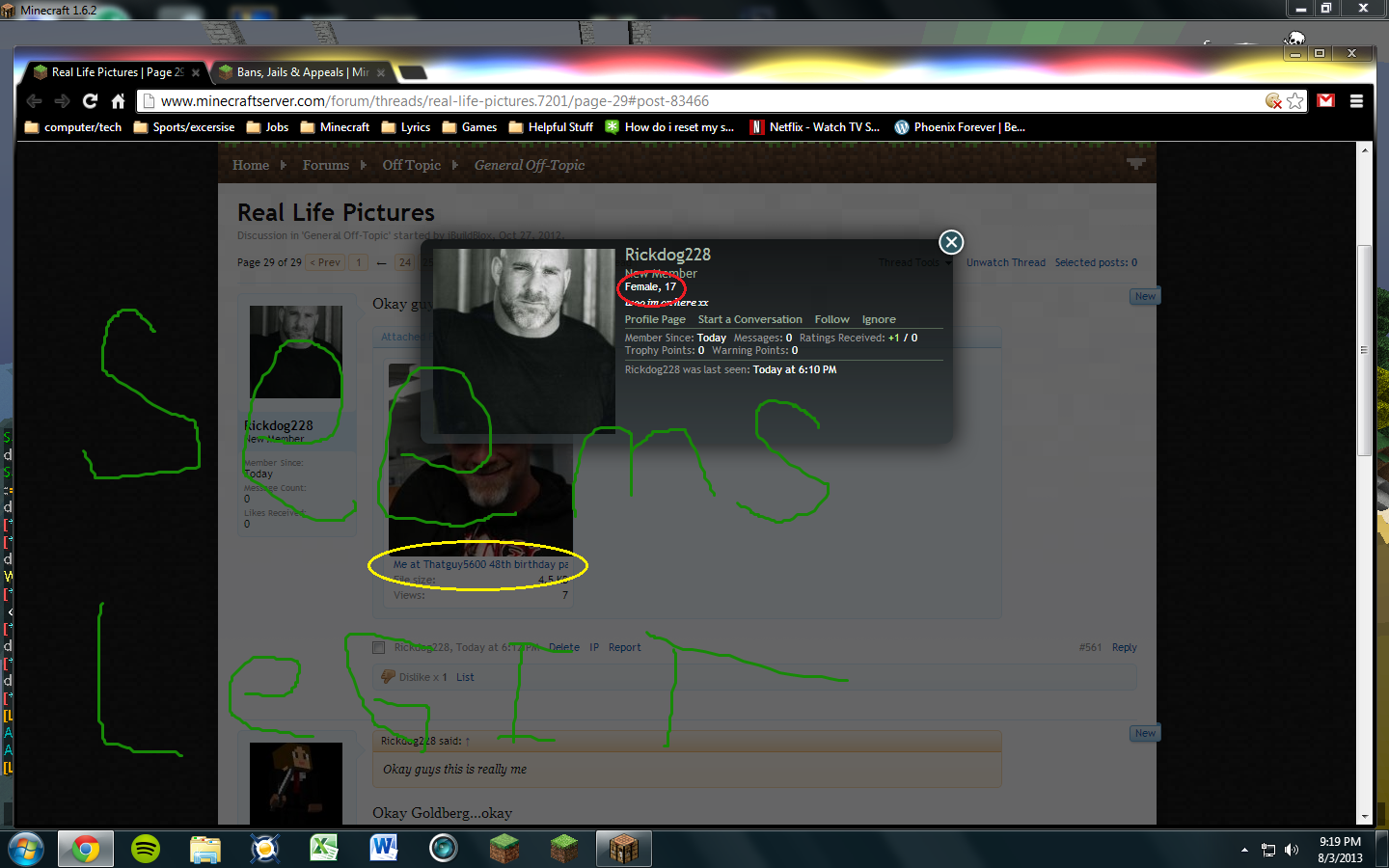
Task: Click Start a Conversation in popup
Action: pyautogui.click(x=750, y=319)
